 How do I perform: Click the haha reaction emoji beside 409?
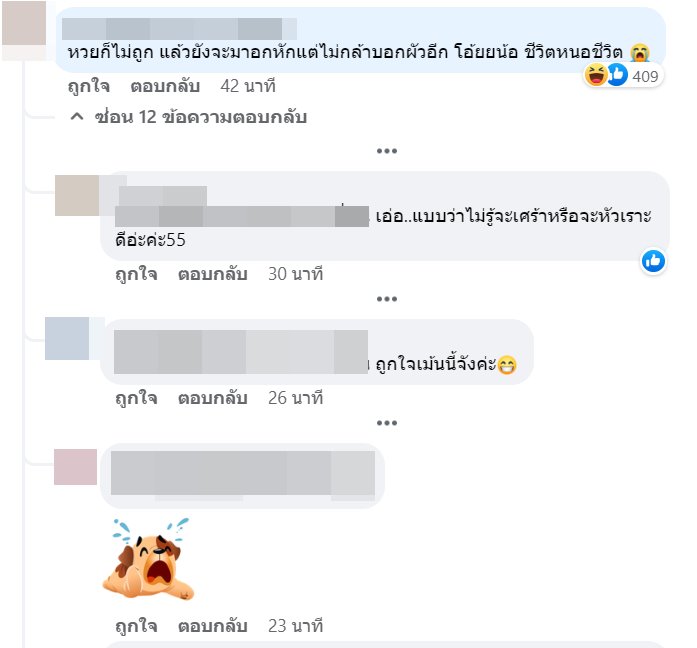click(596, 75)
